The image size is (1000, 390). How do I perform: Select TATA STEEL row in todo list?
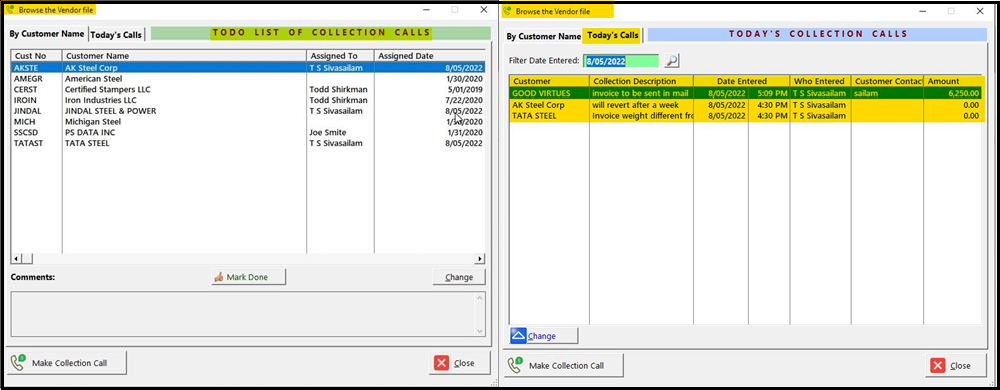pyautogui.click(x=248, y=143)
